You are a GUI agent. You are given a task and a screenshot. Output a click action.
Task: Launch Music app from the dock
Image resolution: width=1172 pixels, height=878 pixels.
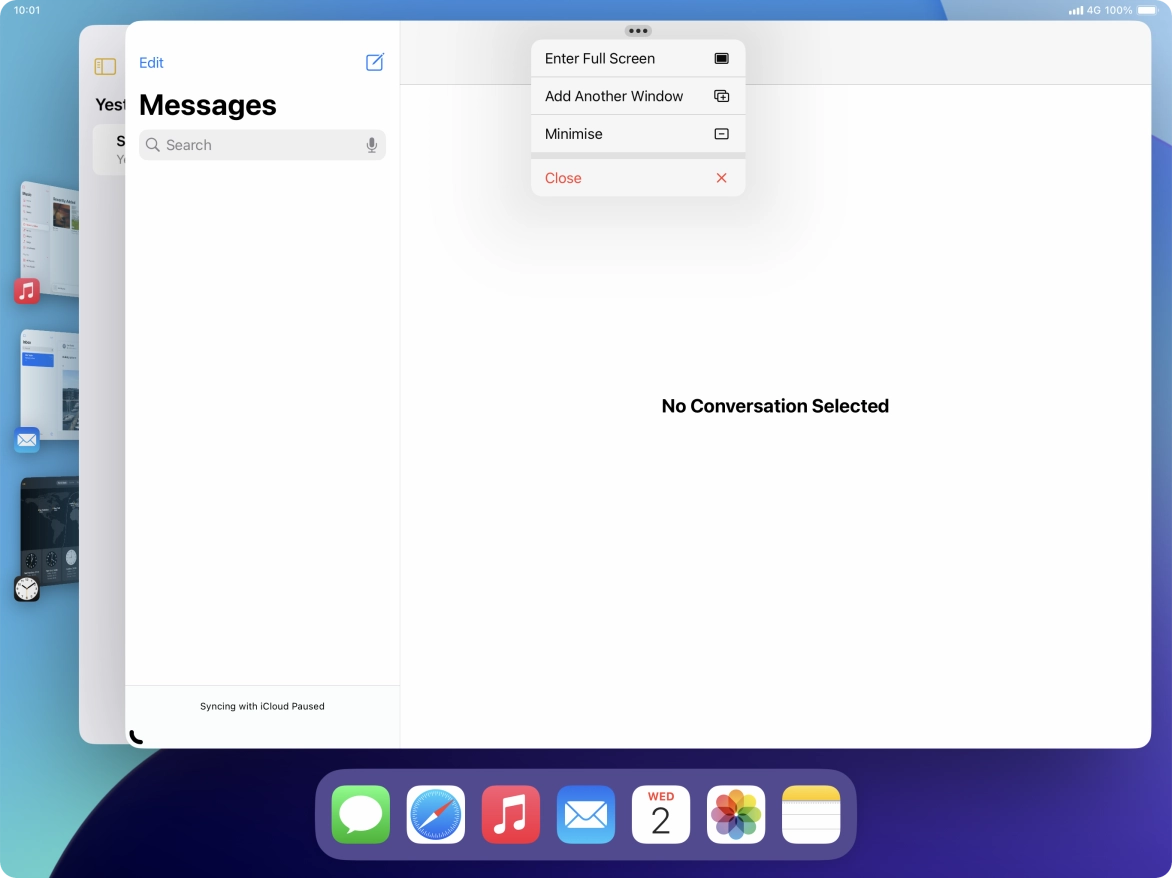[511, 815]
